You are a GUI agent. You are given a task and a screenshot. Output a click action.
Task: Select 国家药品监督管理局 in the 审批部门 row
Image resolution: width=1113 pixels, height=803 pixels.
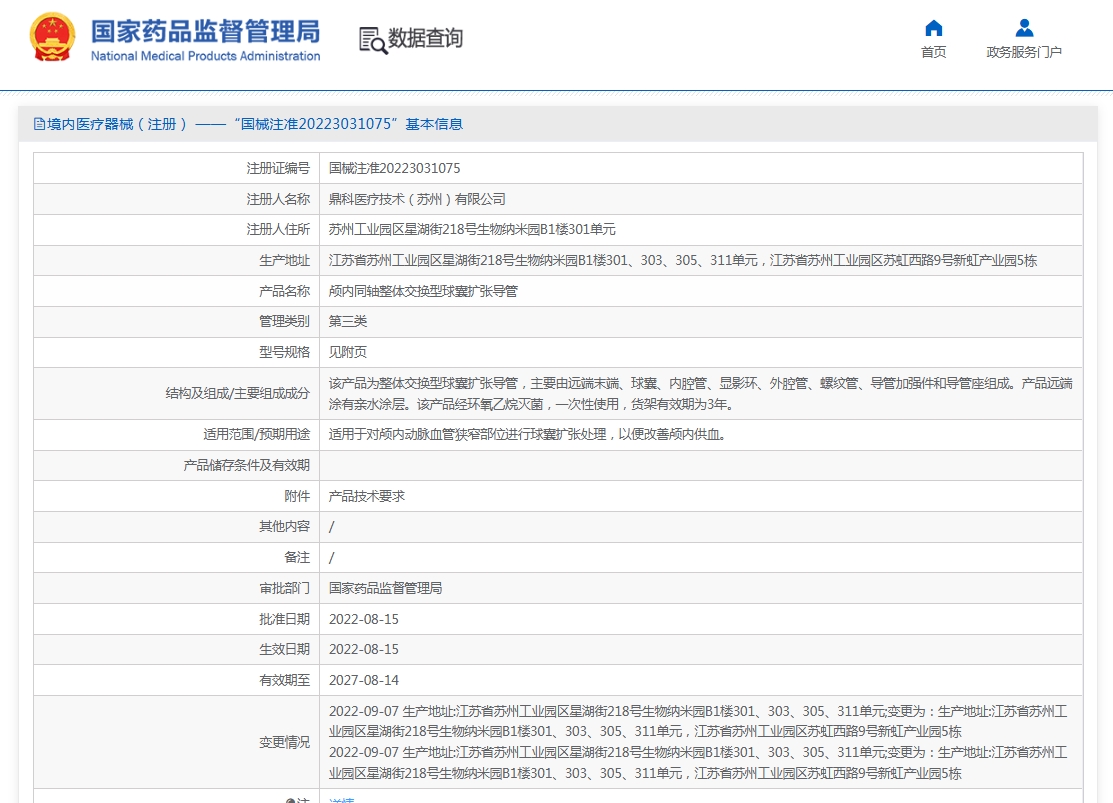tap(385, 588)
